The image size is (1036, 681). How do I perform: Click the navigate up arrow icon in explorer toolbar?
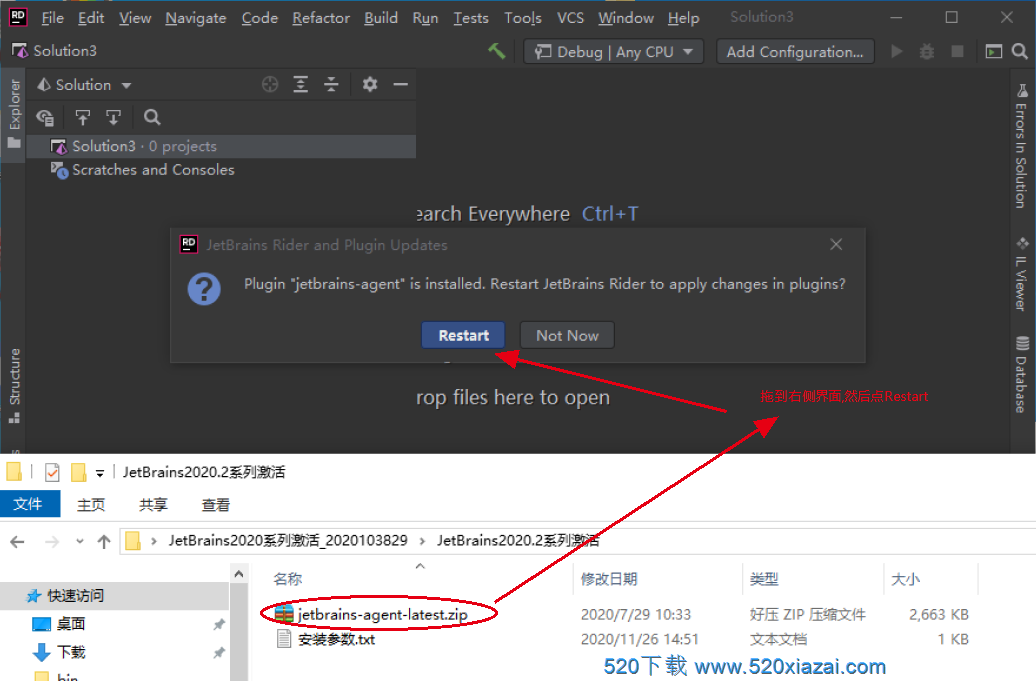83,118
